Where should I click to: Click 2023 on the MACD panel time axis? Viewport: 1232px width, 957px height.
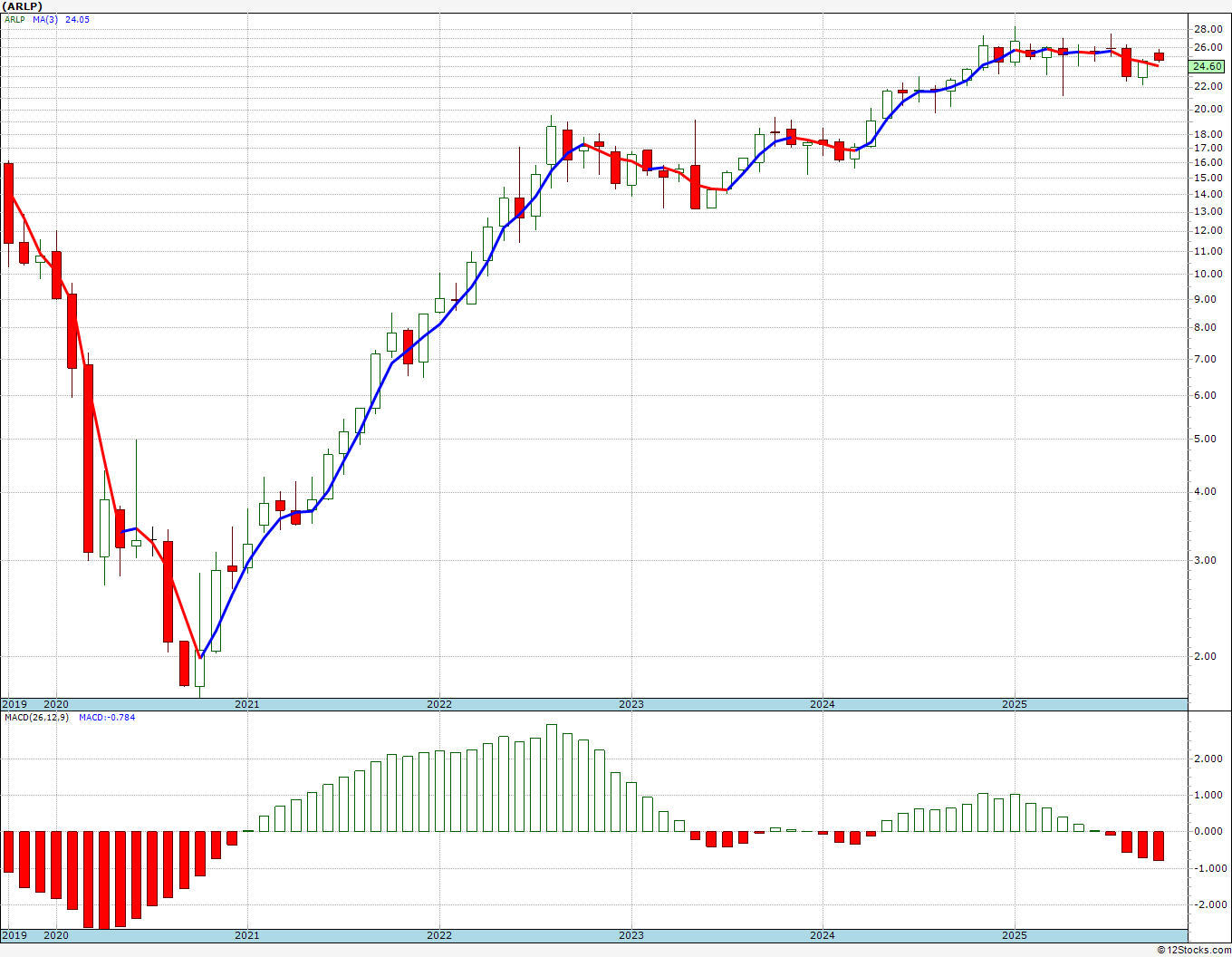click(631, 935)
